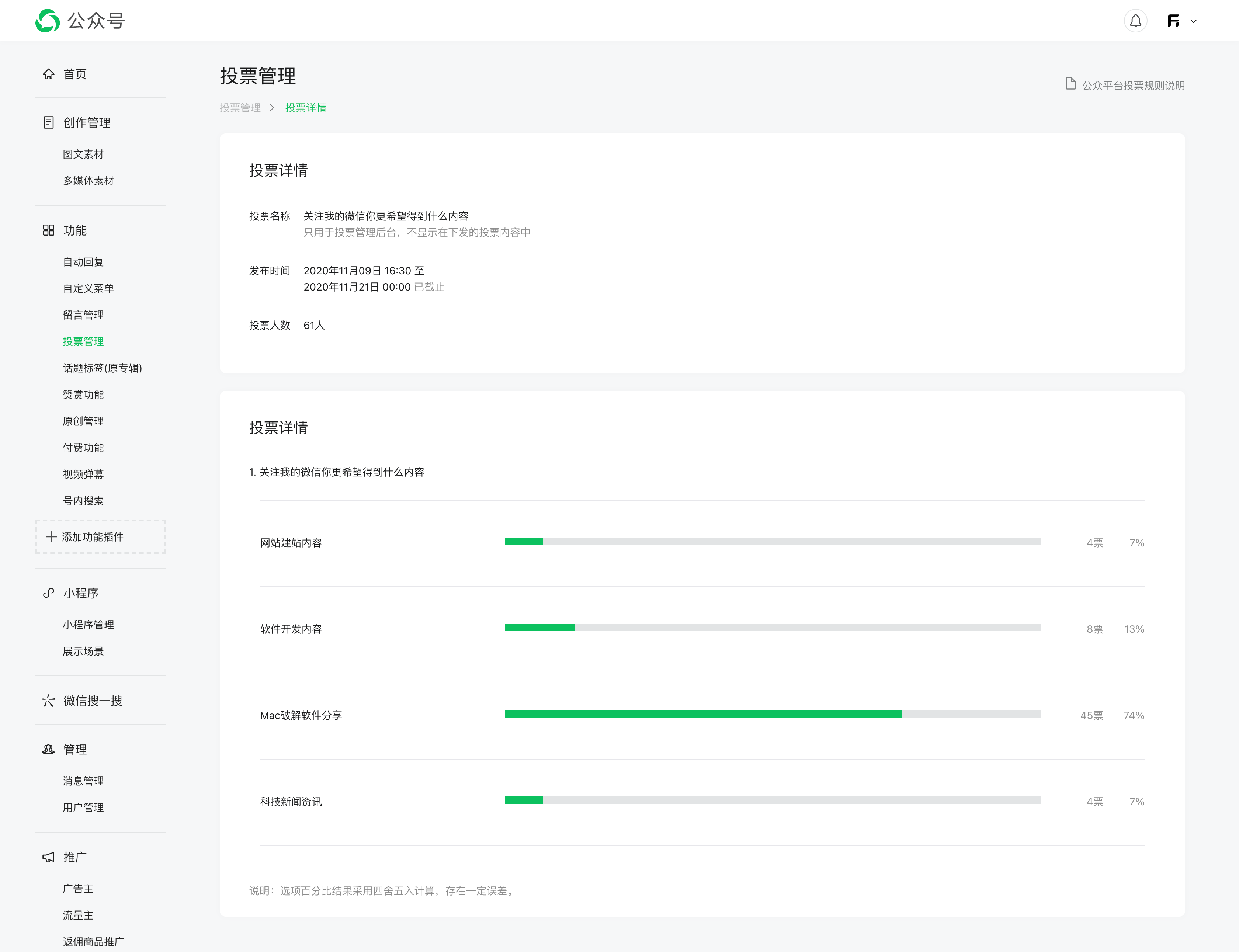Open the notification bell
This screenshot has width=1239, height=952.
[1135, 21]
